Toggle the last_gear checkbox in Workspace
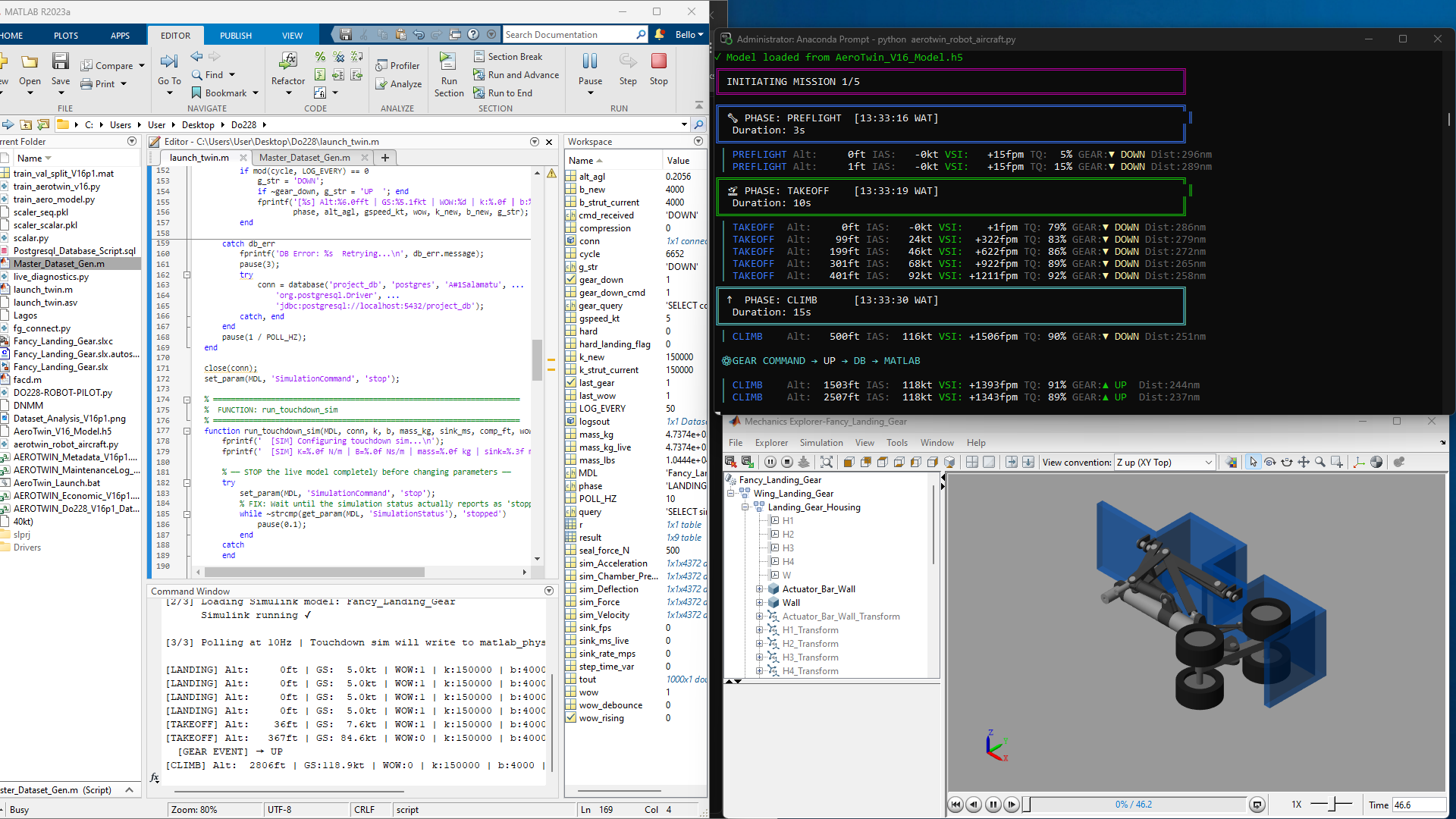 (571, 383)
